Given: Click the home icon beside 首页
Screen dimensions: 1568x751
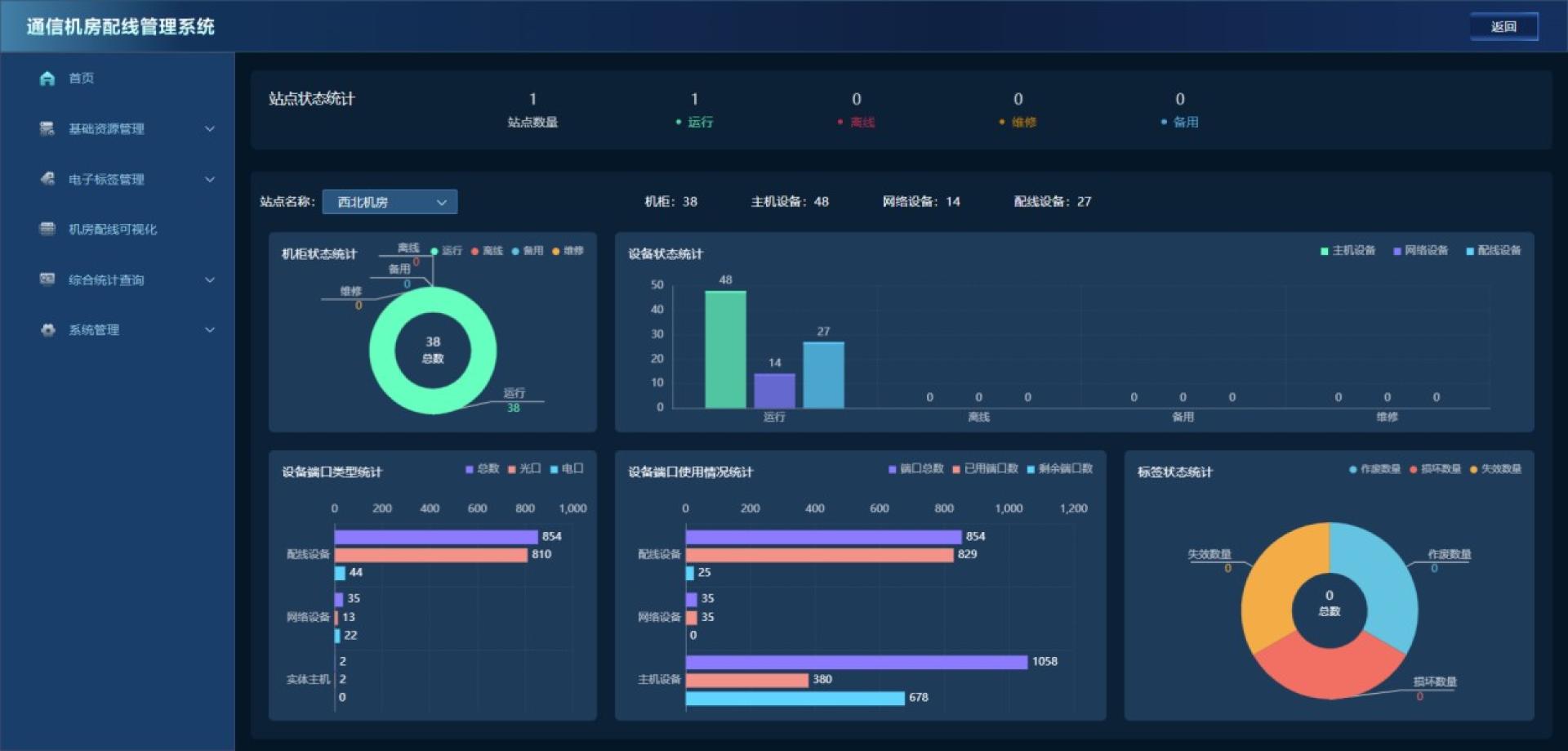Looking at the screenshot, I should pyautogui.click(x=47, y=78).
